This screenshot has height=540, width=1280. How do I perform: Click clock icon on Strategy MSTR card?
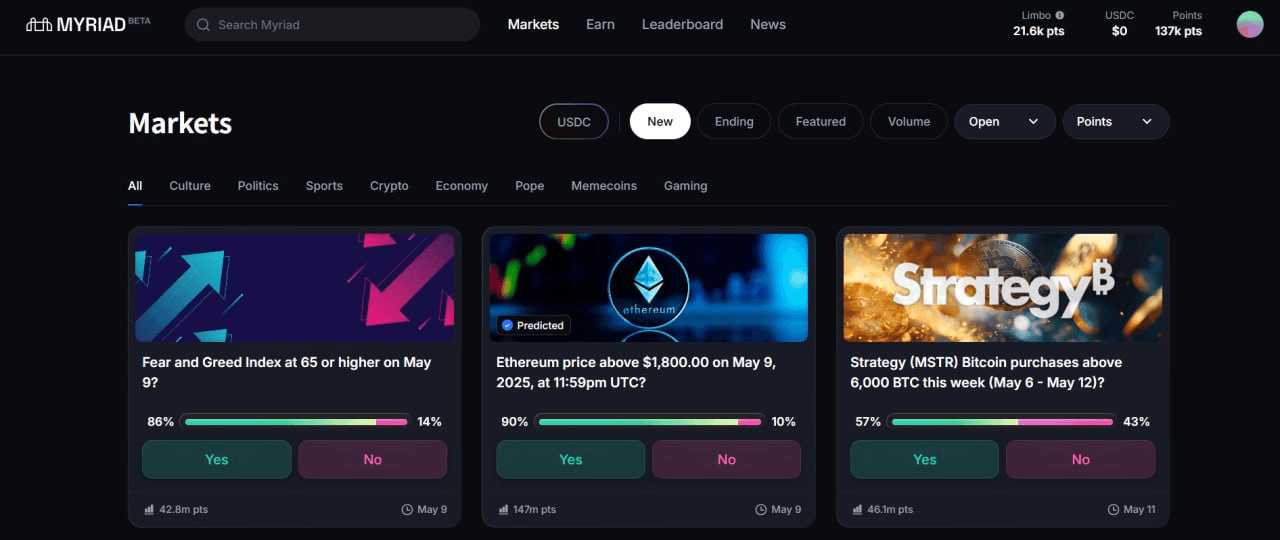coord(1115,510)
